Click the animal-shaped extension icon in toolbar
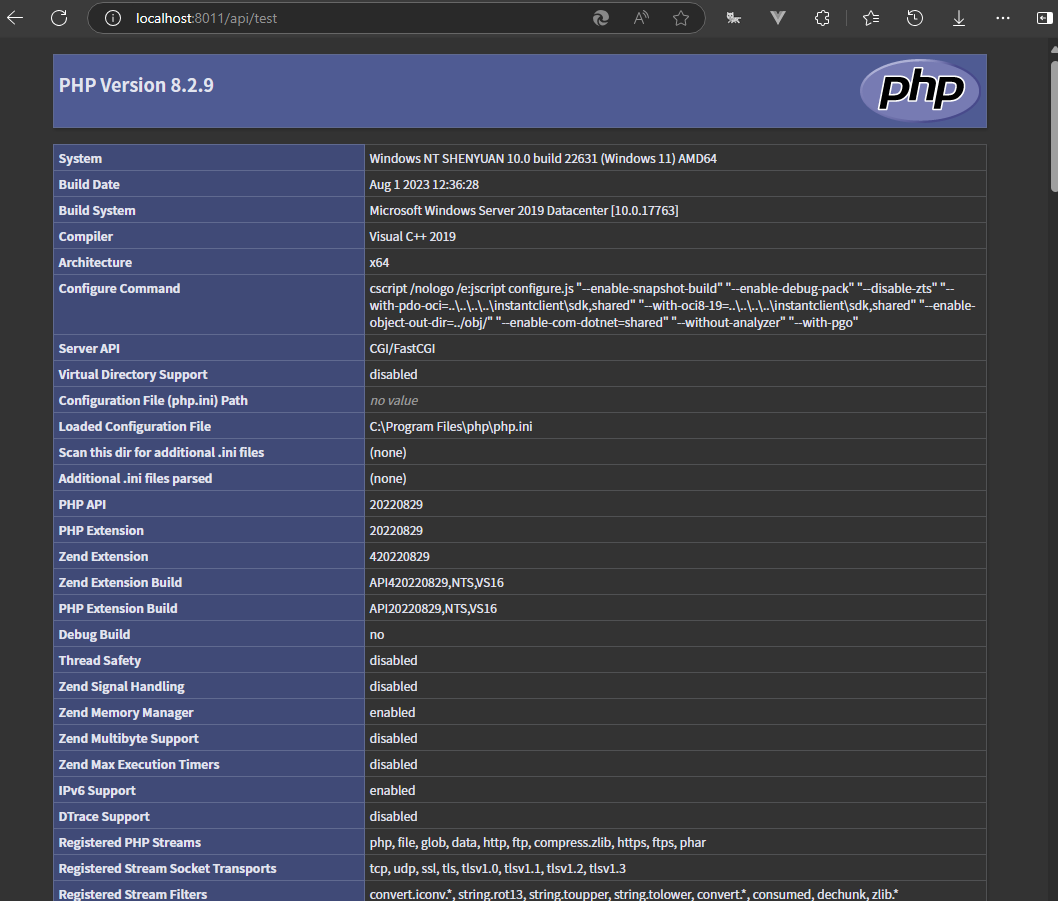Viewport: 1058px width, 901px height. click(734, 18)
